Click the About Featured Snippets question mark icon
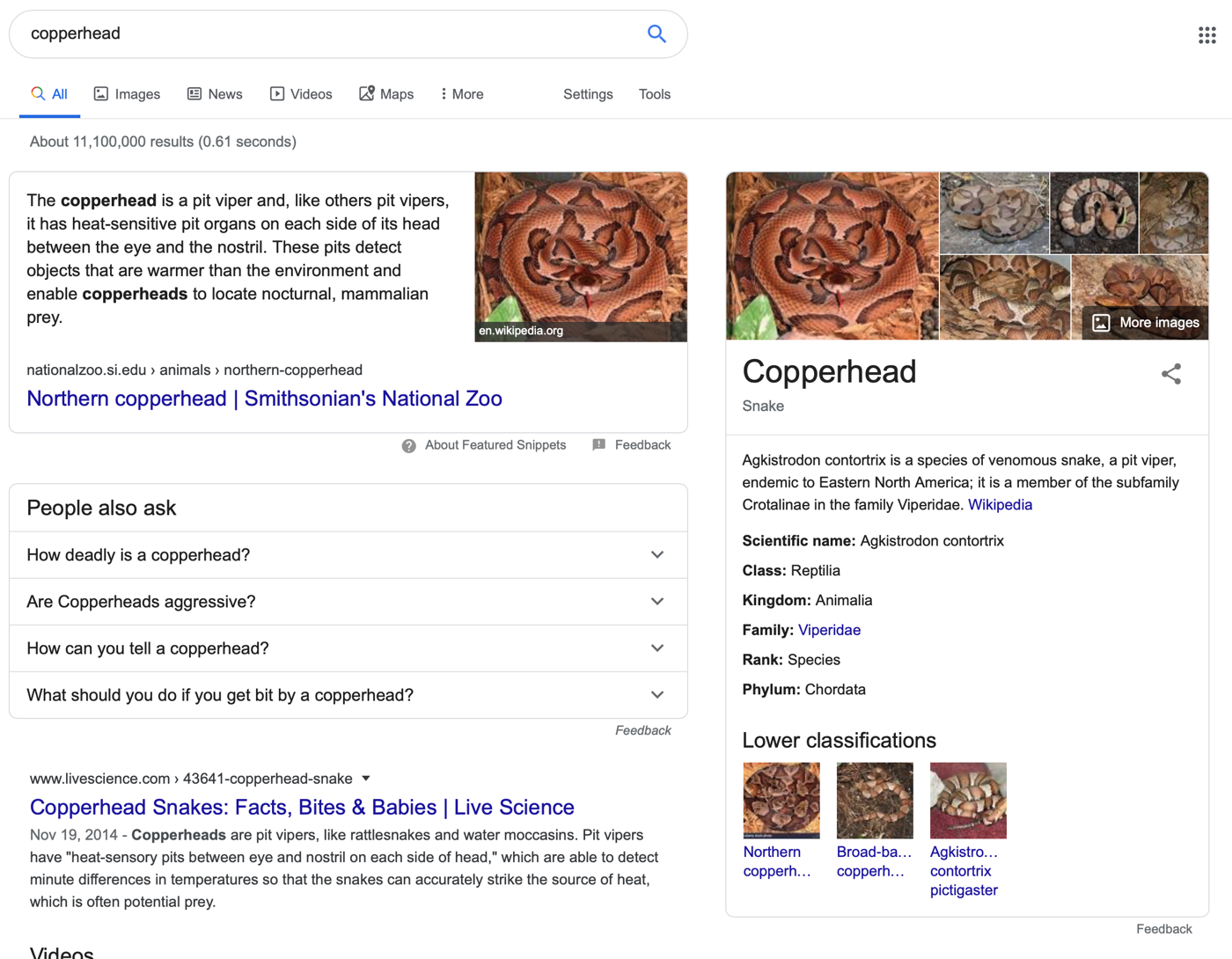 pos(408,446)
